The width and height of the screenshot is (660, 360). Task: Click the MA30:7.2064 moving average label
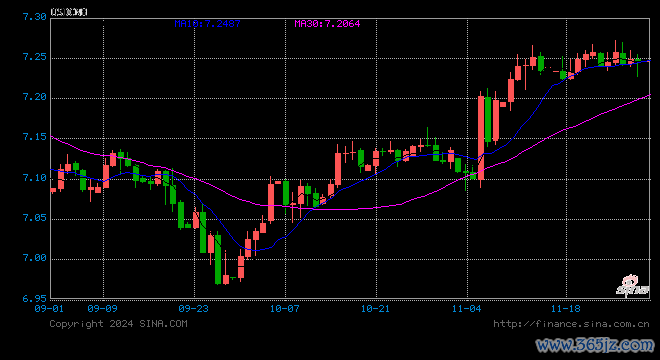coord(327,24)
